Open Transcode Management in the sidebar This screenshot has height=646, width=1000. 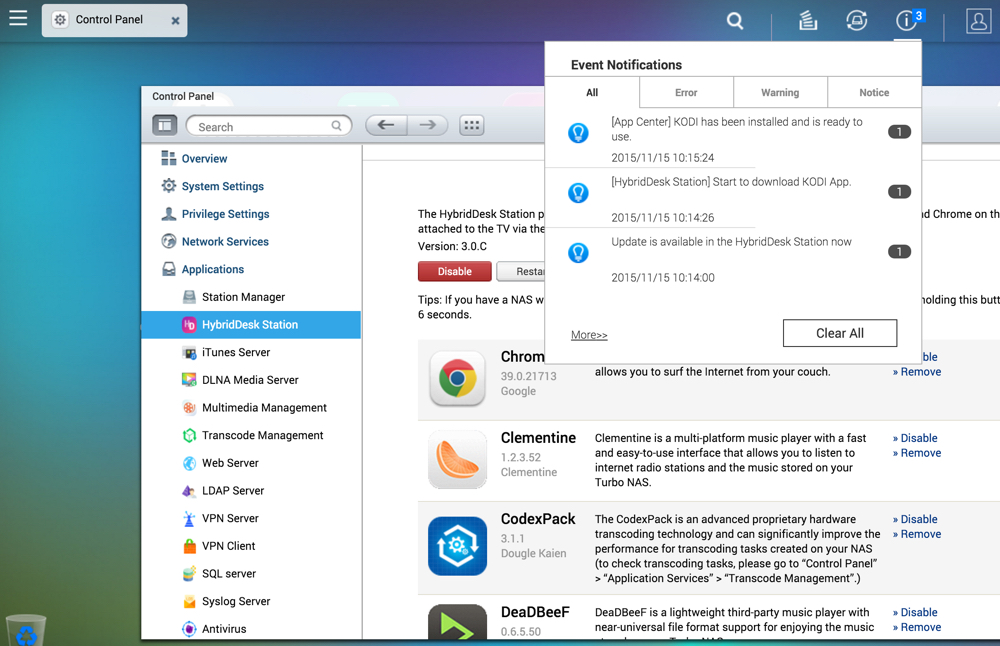251,435
